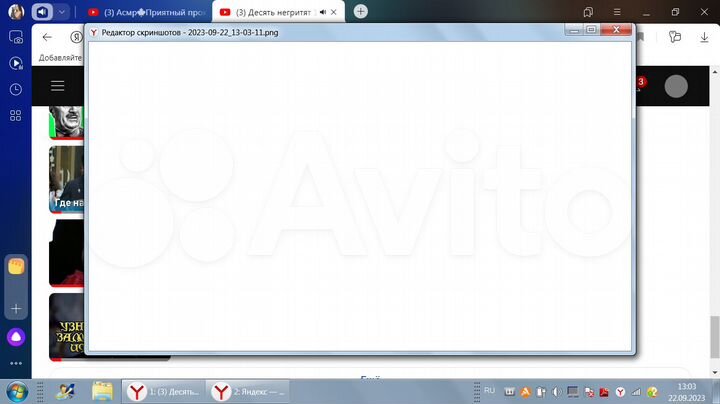Screen dimensions: 720x404
Task: Open the sidebar media play icon
Action: point(16,63)
